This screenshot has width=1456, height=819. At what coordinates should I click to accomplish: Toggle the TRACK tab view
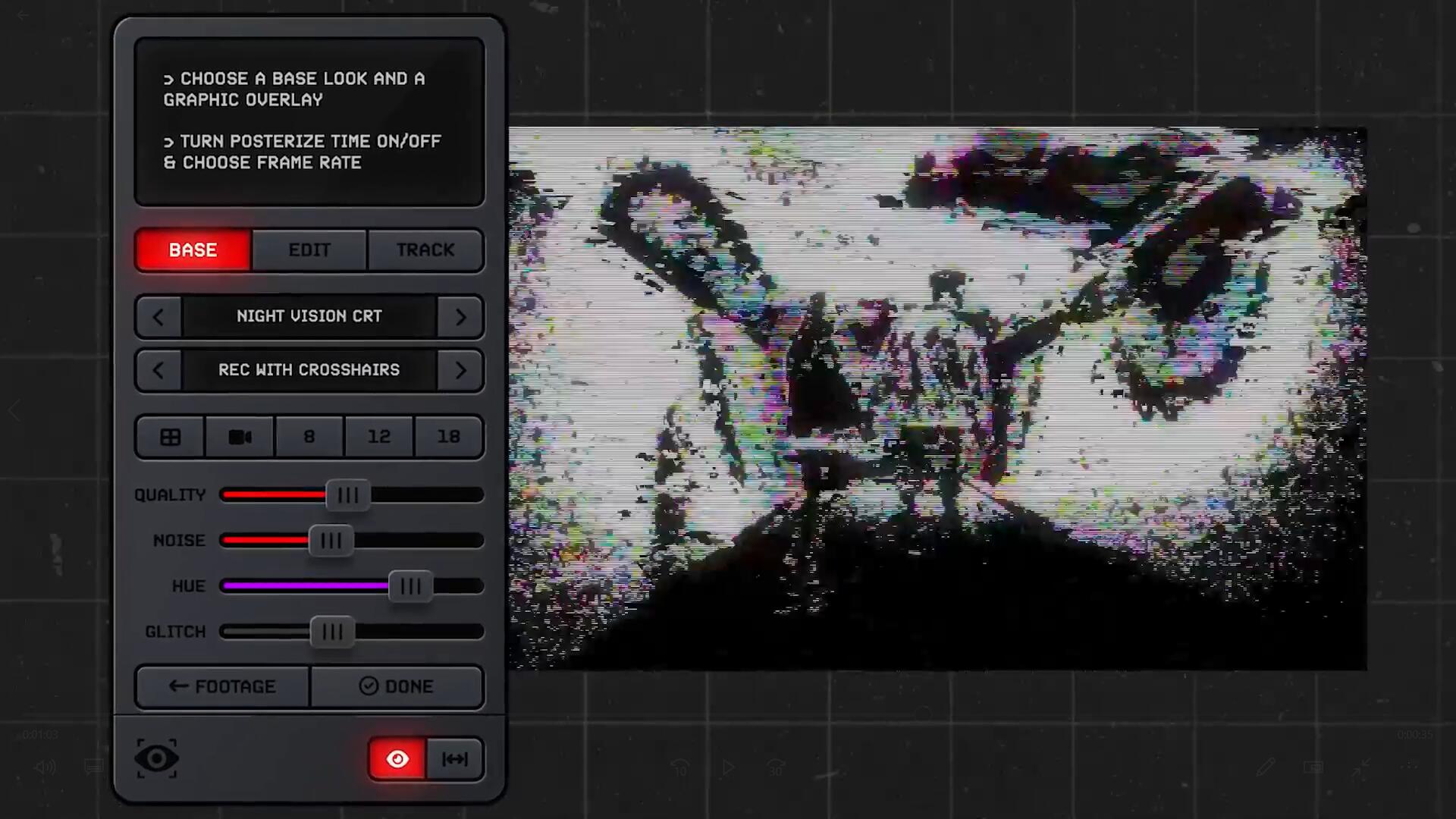click(x=425, y=249)
